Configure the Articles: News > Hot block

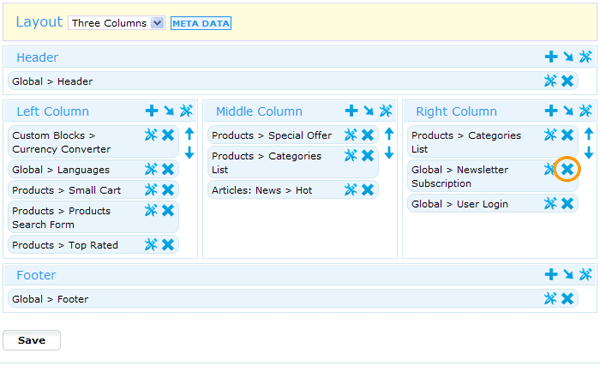coord(351,190)
